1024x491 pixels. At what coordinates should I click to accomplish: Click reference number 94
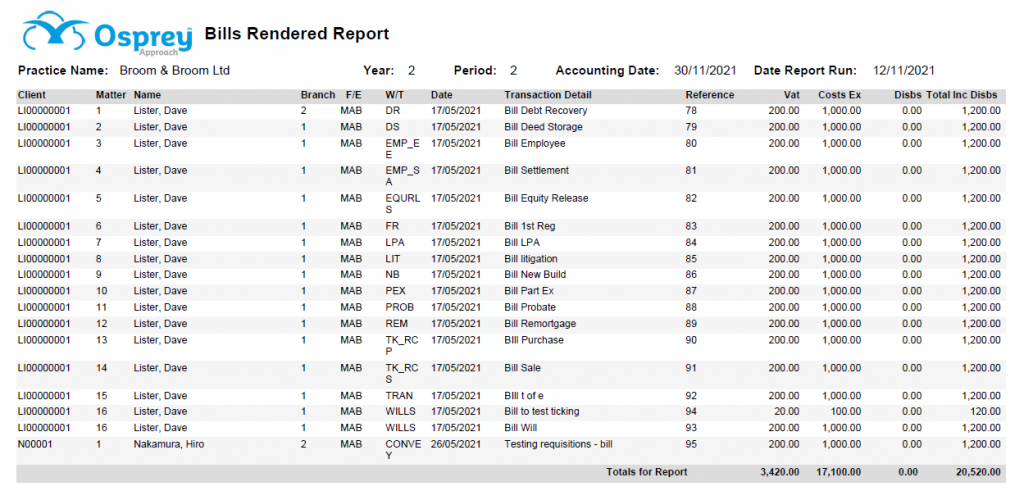(x=691, y=411)
